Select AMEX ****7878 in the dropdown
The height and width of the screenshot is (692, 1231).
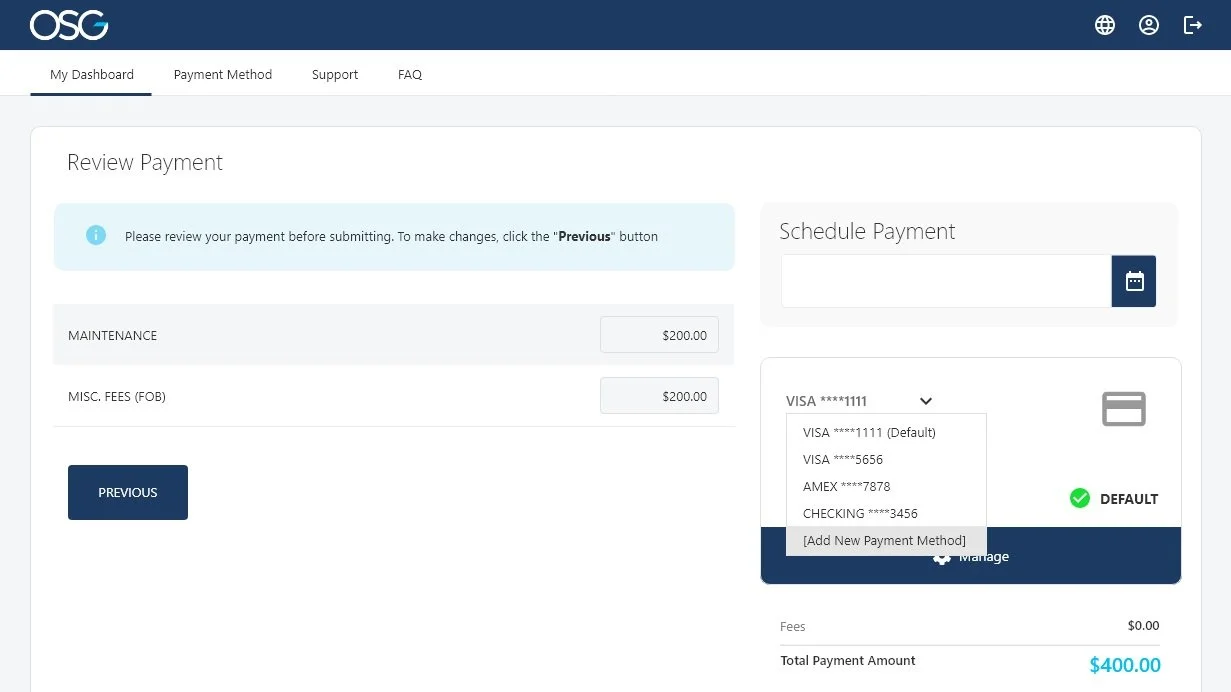[844, 486]
